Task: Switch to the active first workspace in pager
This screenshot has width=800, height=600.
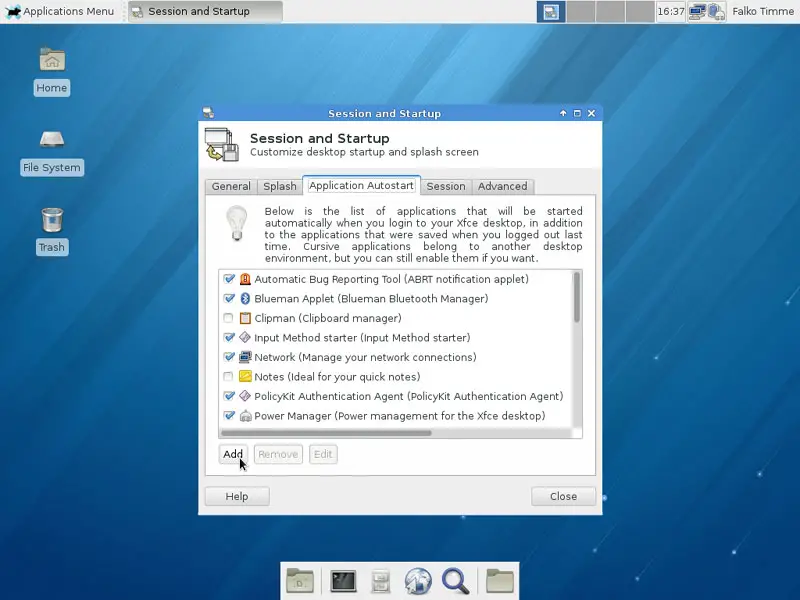Action: tap(551, 11)
